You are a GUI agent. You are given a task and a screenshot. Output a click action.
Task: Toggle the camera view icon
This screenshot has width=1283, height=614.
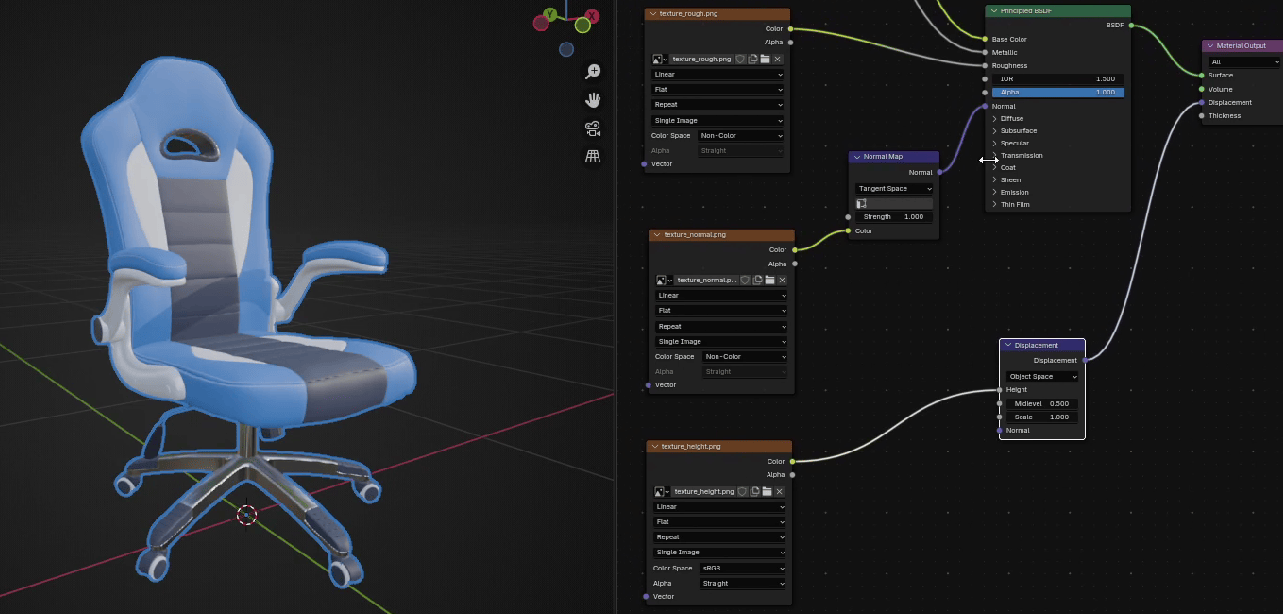593,128
